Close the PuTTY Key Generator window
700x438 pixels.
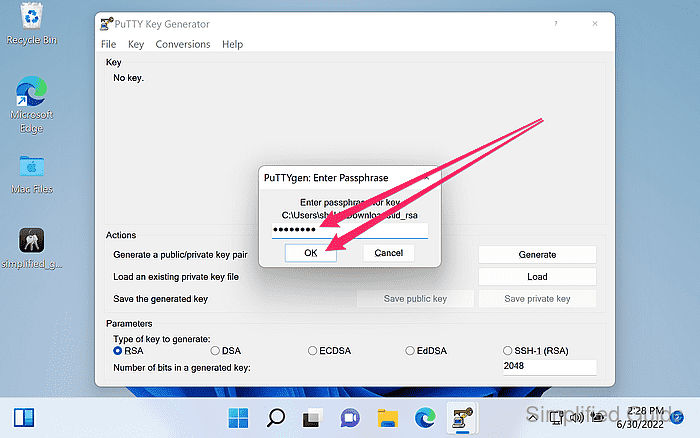tap(595, 24)
